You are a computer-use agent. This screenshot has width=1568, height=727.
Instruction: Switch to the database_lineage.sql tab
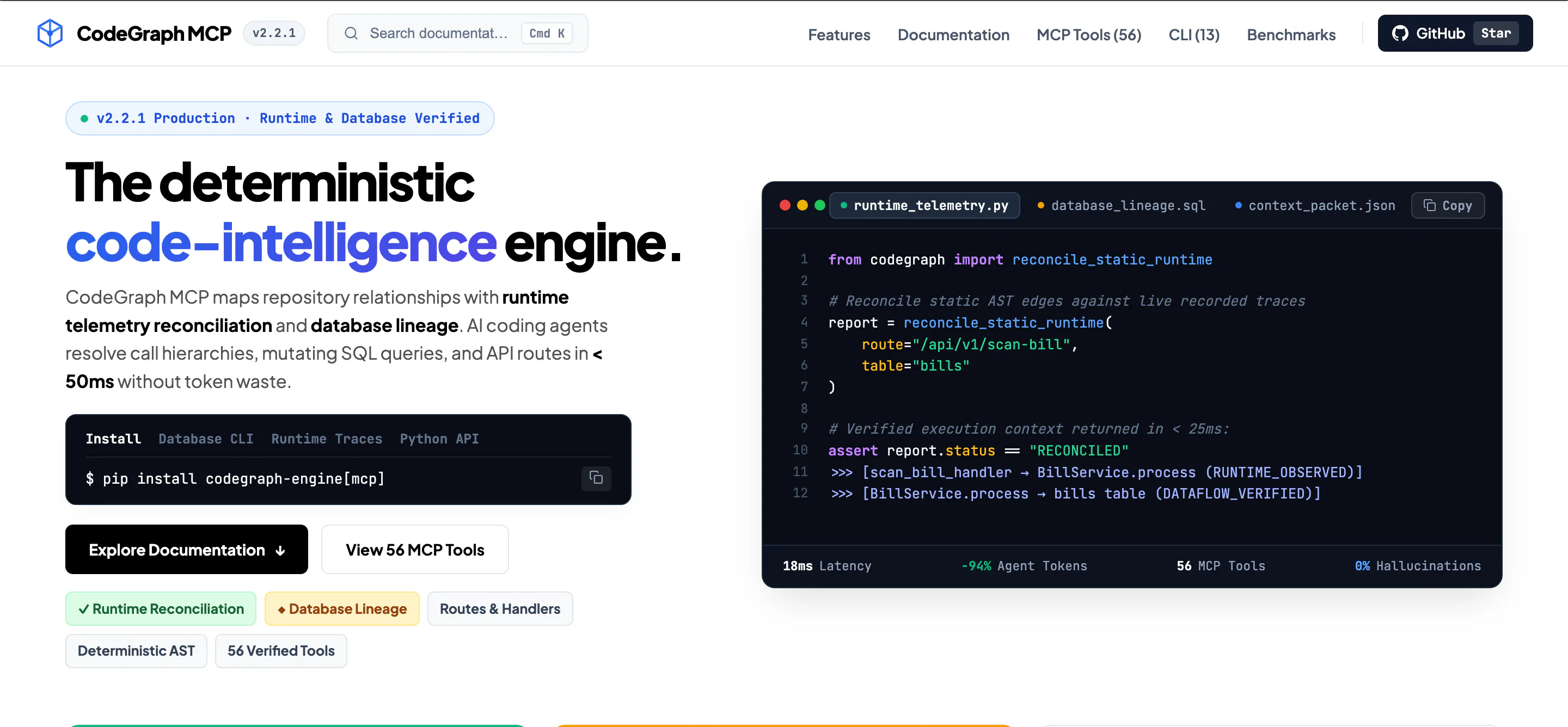click(x=1121, y=206)
